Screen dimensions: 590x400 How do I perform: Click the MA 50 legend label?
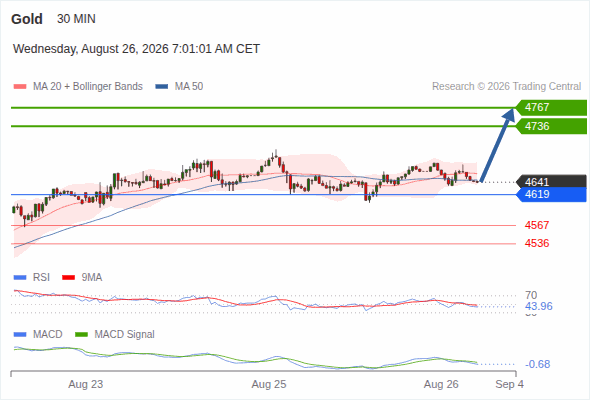point(189,87)
